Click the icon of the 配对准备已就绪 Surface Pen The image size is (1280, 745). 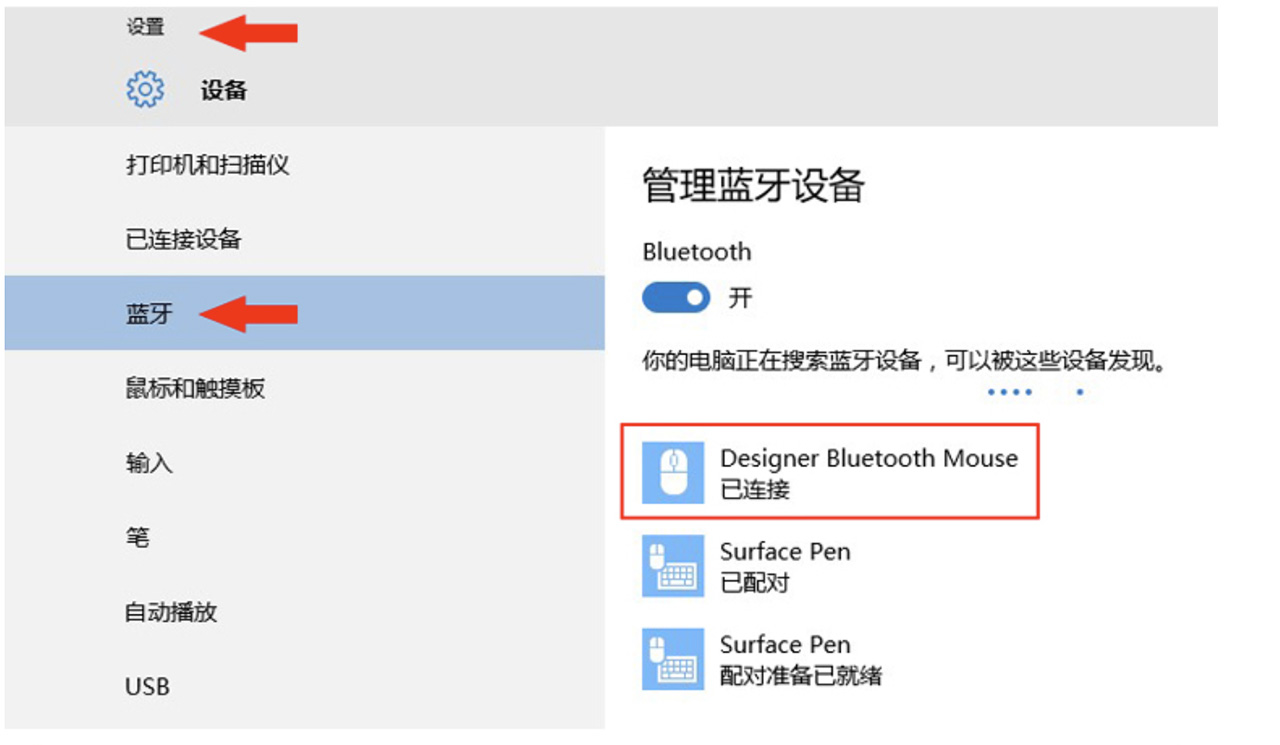tap(673, 658)
